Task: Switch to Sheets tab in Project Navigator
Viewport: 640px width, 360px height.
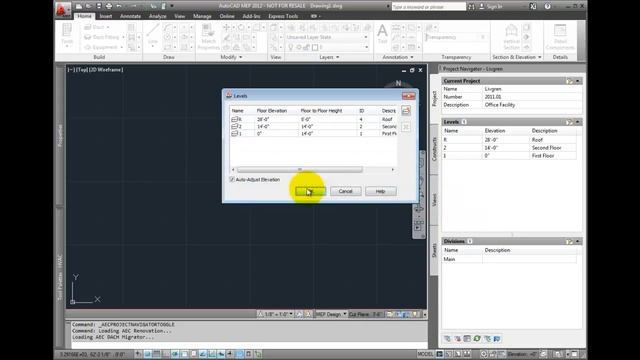Action: (434, 250)
